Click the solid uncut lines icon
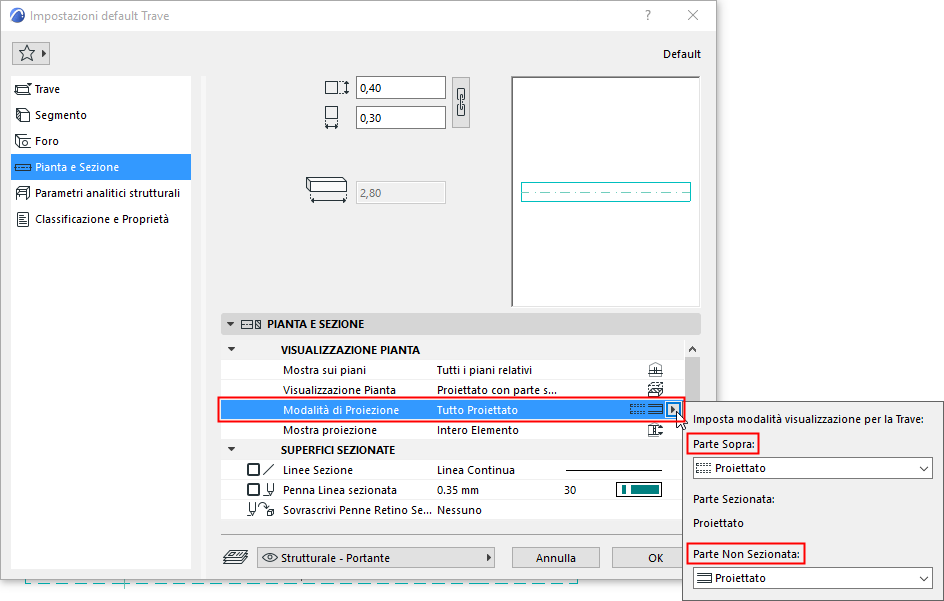Image resolution: width=944 pixels, height=601 pixels. click(655, 409)
